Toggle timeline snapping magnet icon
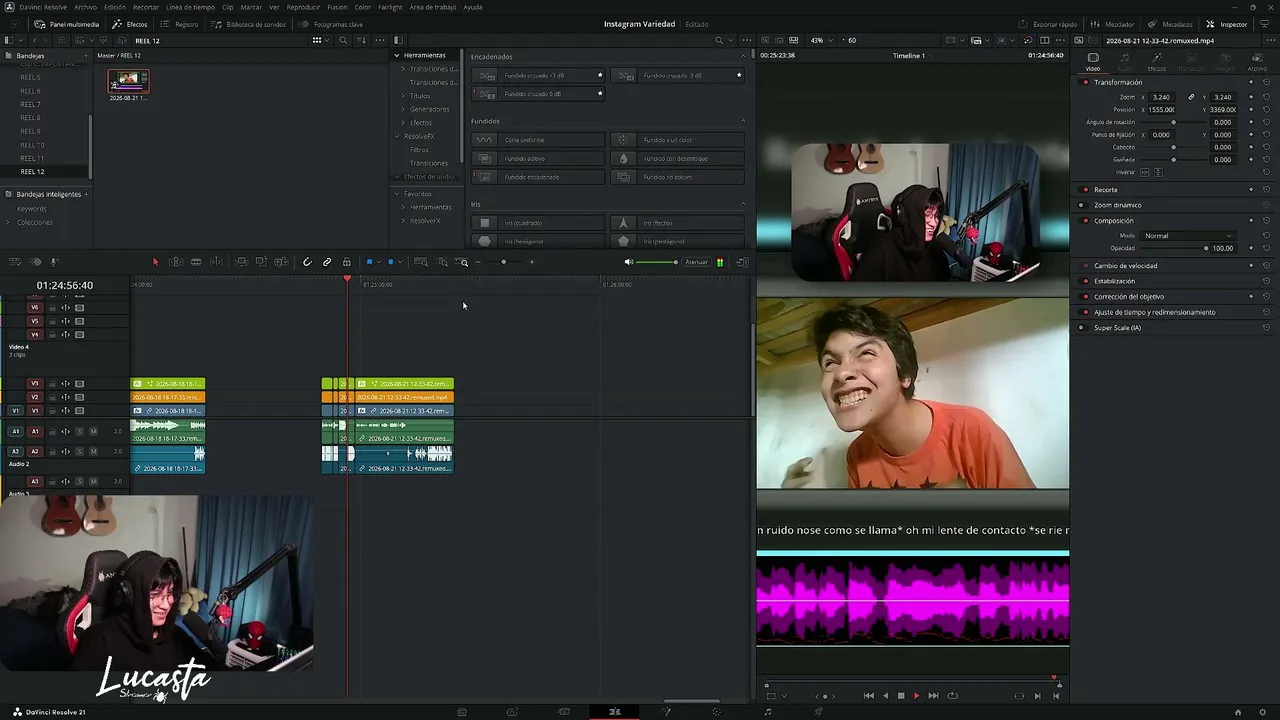This screenshot has width=1280, height=720. point(307,262)
